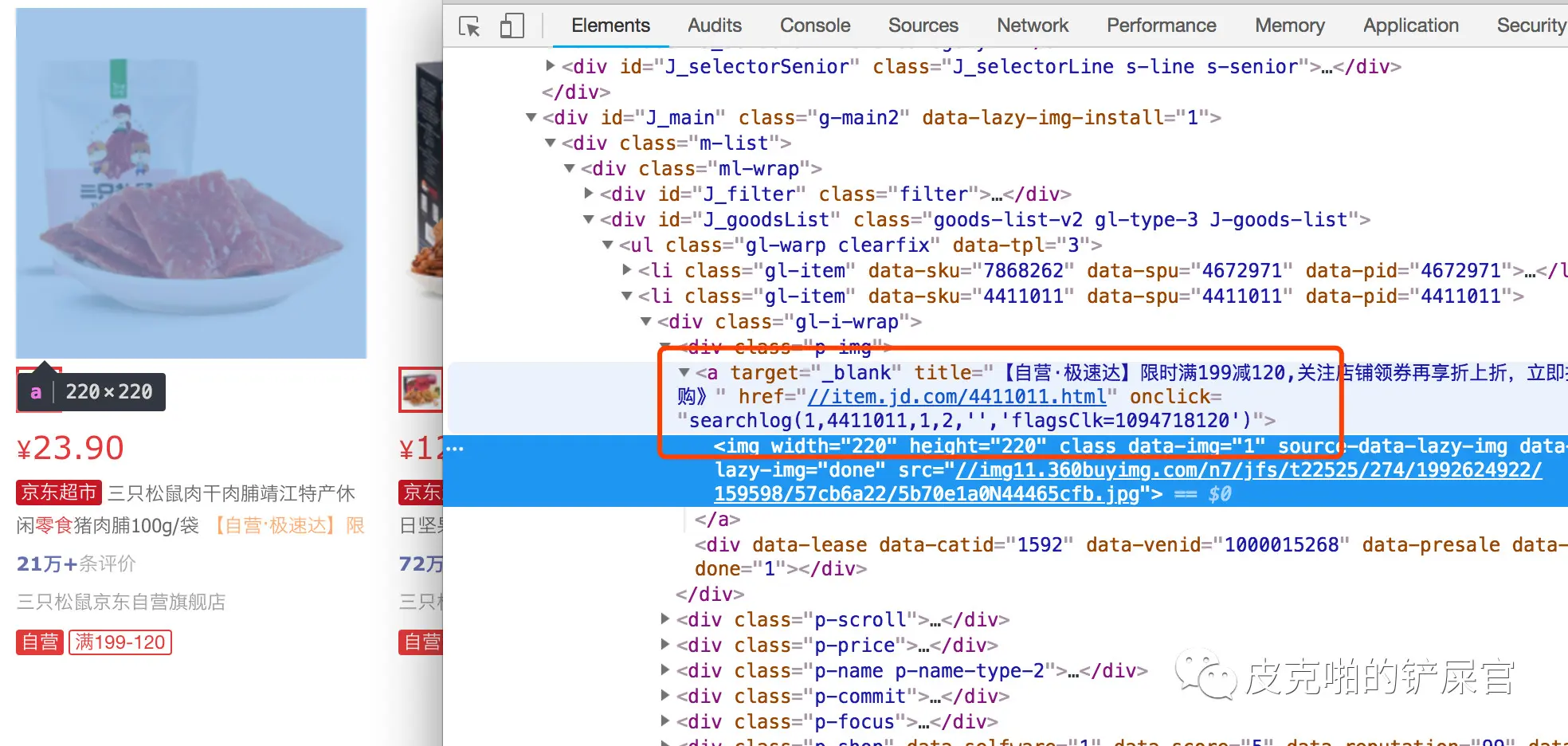This screenshot has width=1568, height=746.
Task: Expand the li with data-sku 7868262
Action: coord(627,269)
